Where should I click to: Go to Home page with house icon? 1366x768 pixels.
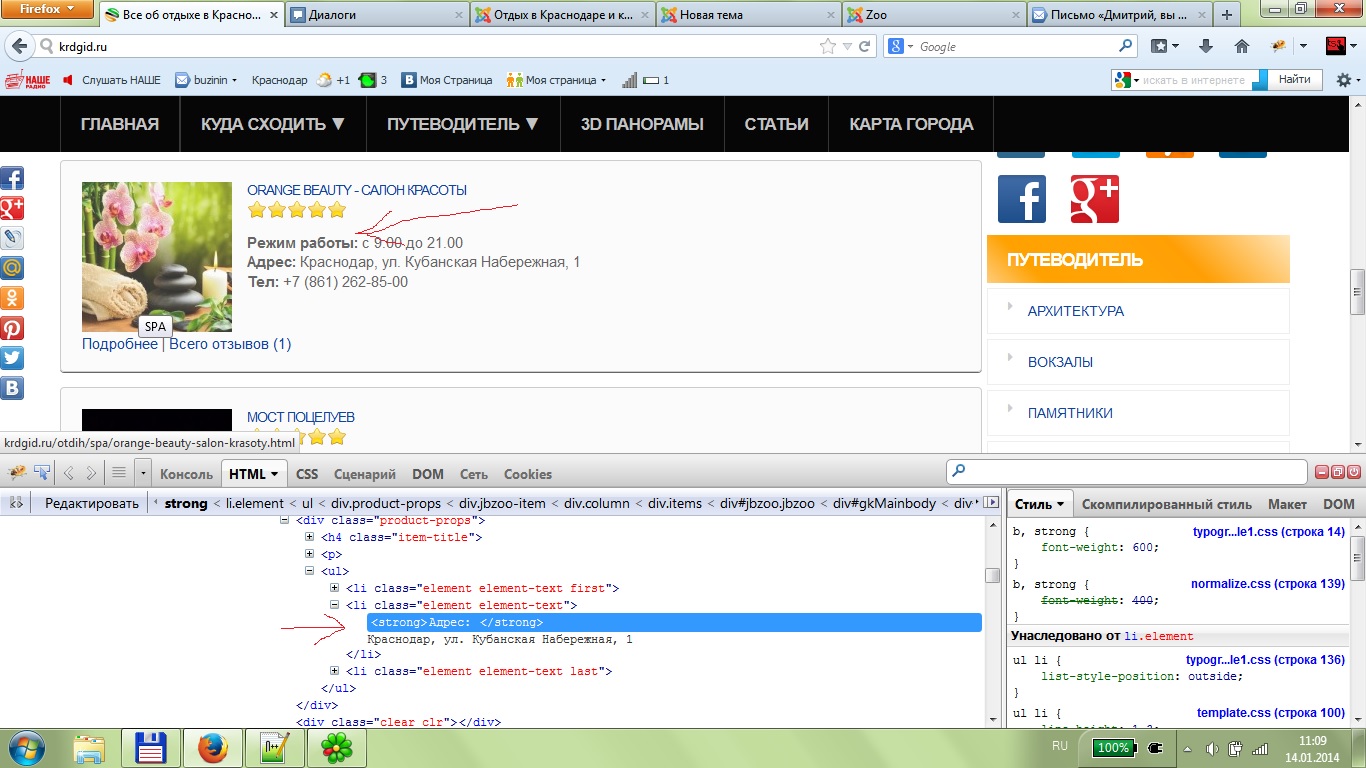point(1242,46)
